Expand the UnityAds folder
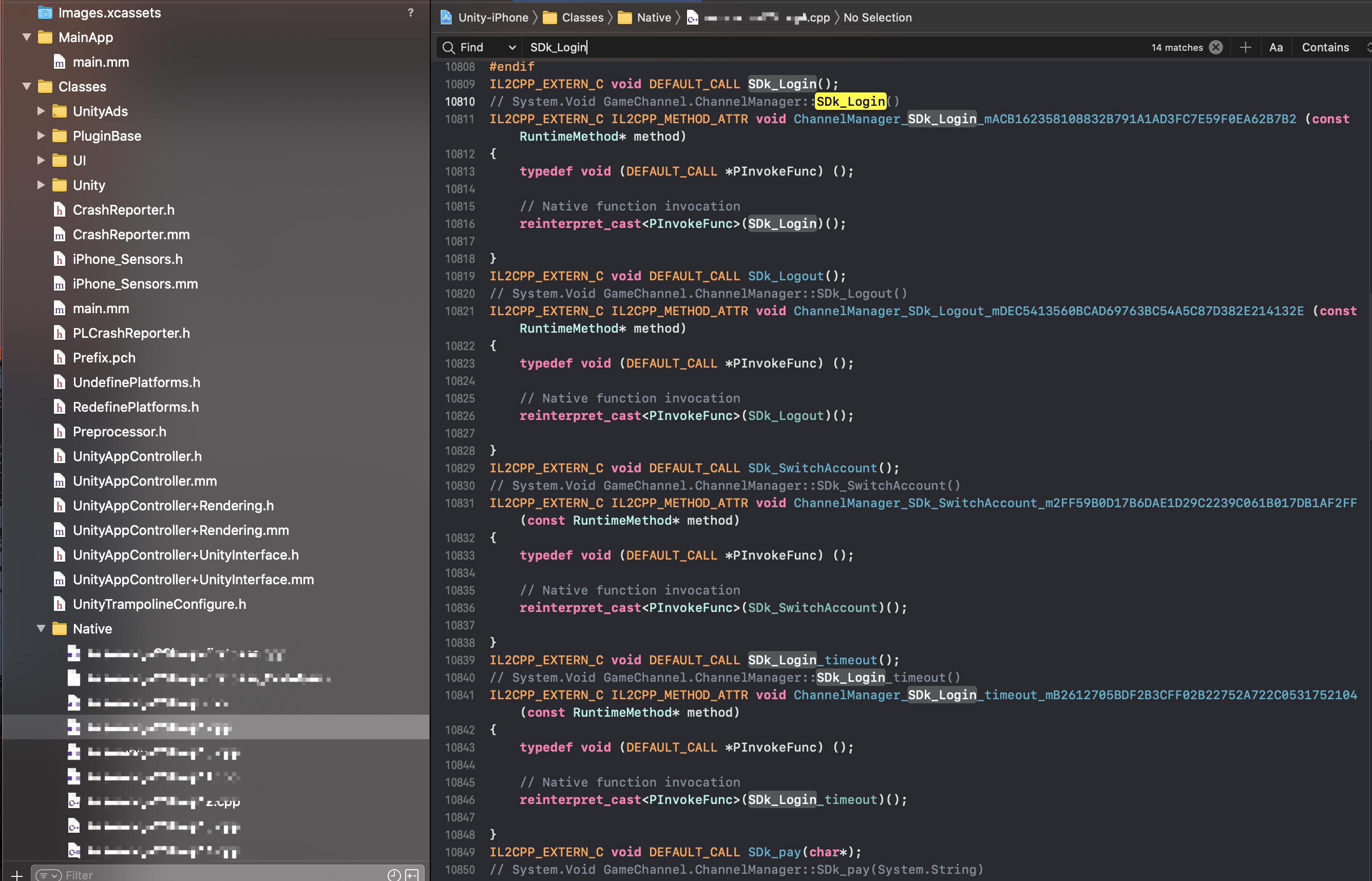The height and width of the screenshot is (881, 1372). coord(41,111)
